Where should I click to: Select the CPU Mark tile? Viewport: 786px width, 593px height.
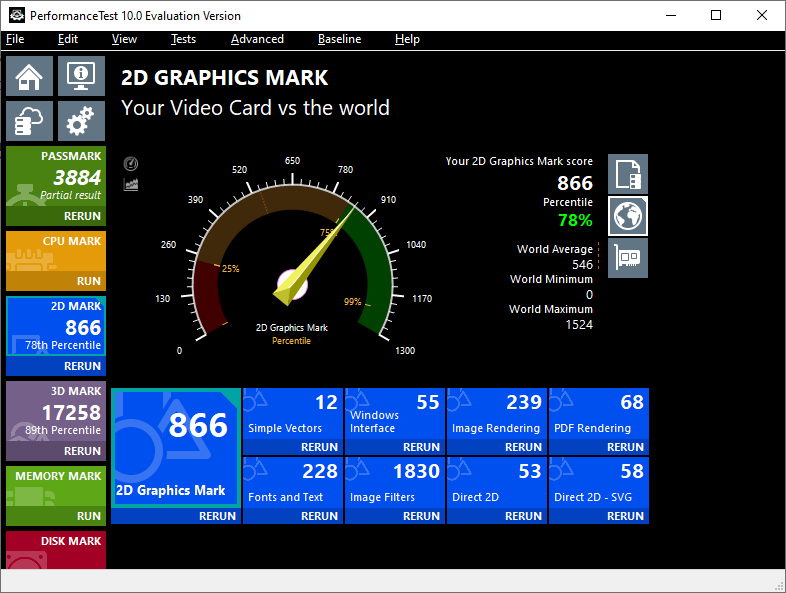pyautogui.click(x=56, y=252)
